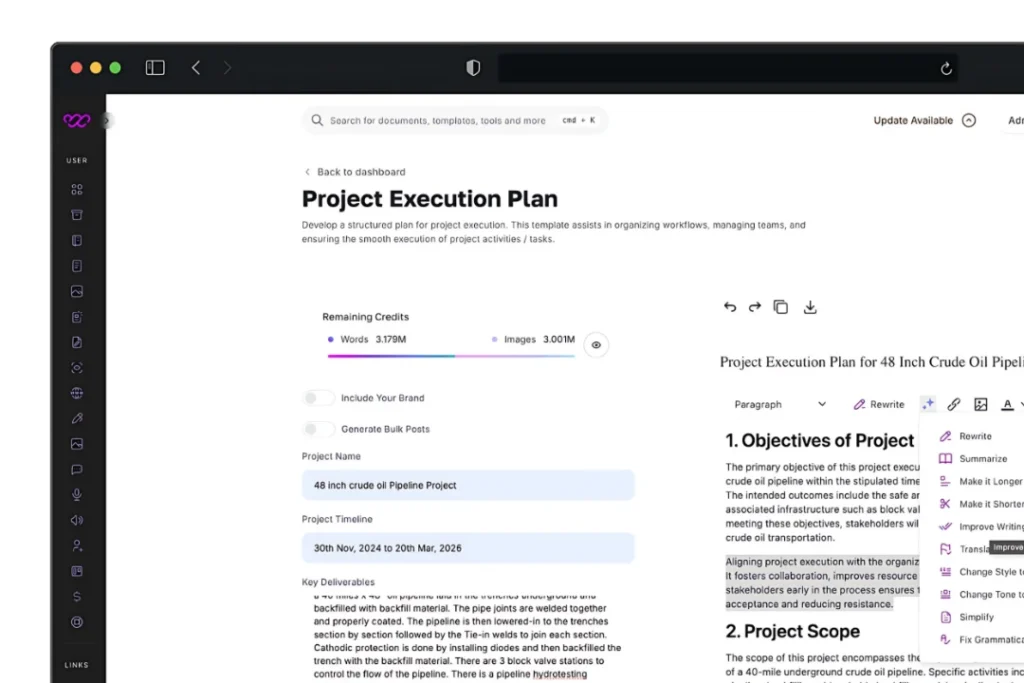Screen dimensions: 1024x683
Task: Reload the page in the browser
Action: click(x=946, y=69)
